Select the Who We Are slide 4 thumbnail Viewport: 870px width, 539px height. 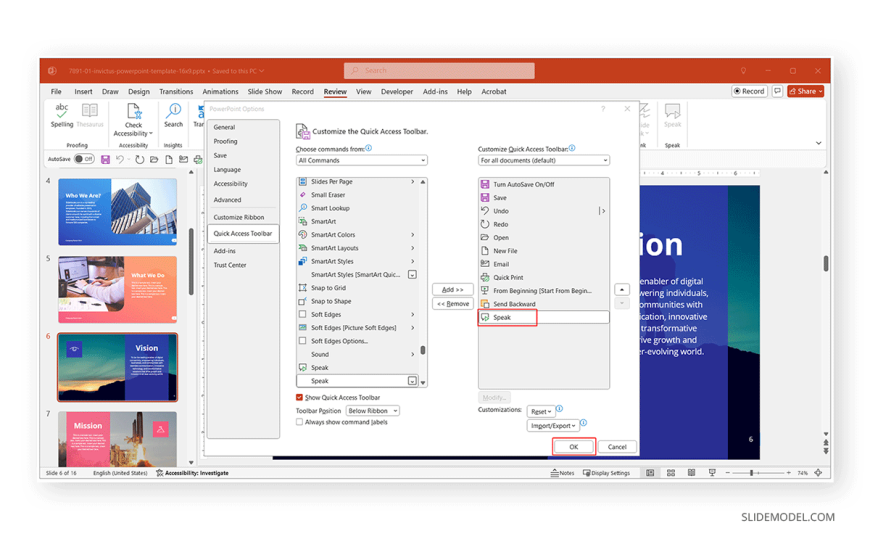[x=118, y=211]
